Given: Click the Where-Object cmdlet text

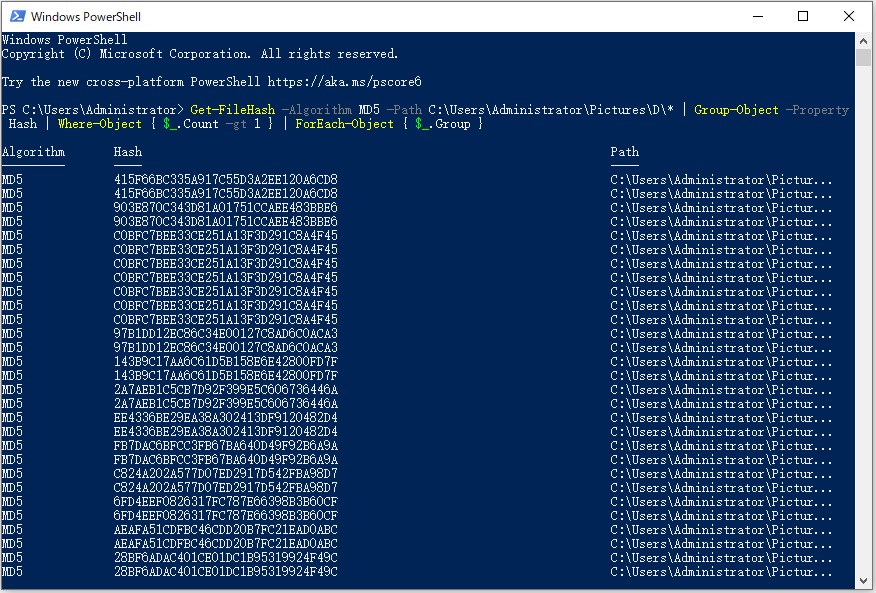Looking at the screenshot, I should [x=99, y=124].
